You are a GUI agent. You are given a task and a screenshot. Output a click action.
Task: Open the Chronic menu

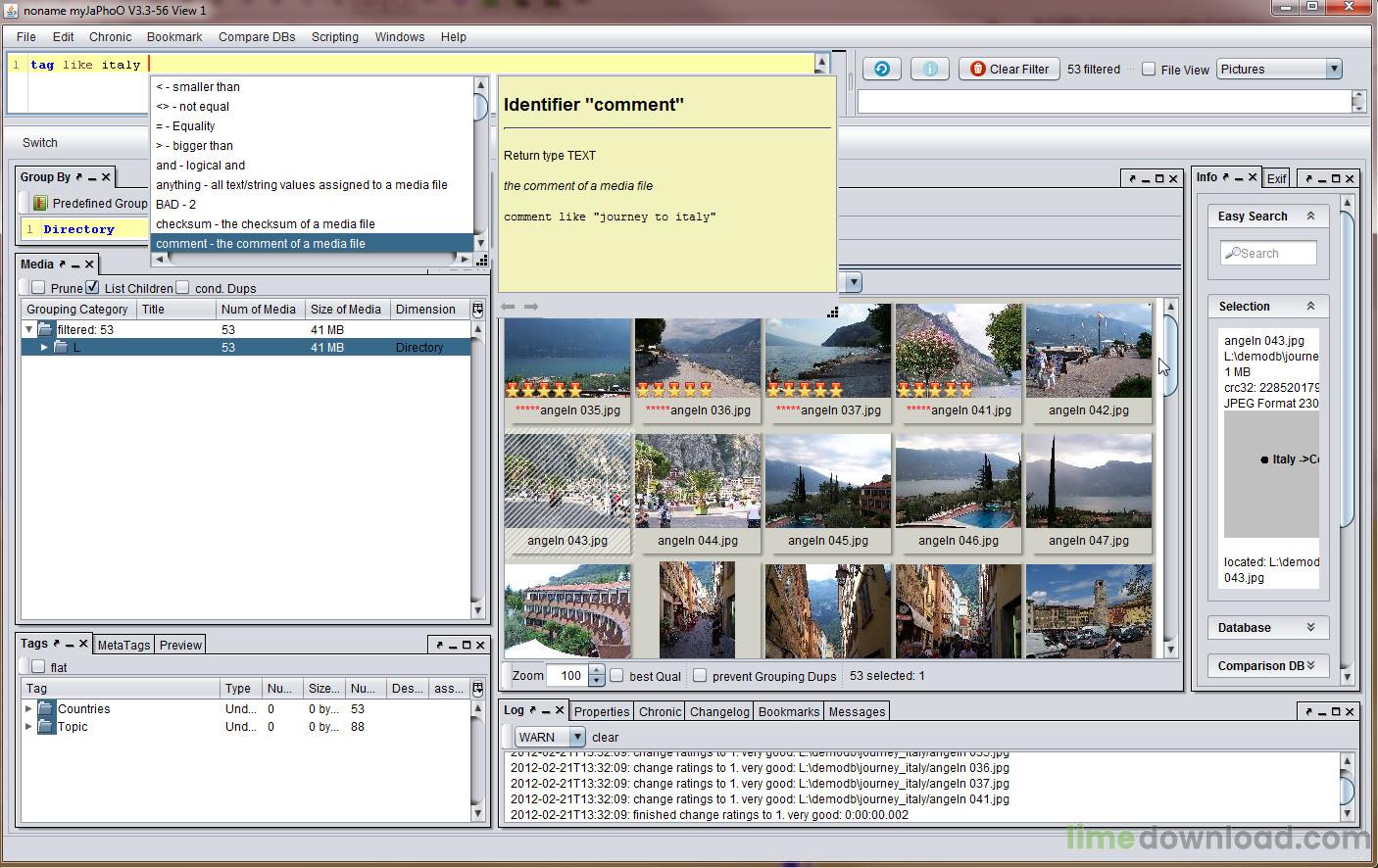click(110, 36)
